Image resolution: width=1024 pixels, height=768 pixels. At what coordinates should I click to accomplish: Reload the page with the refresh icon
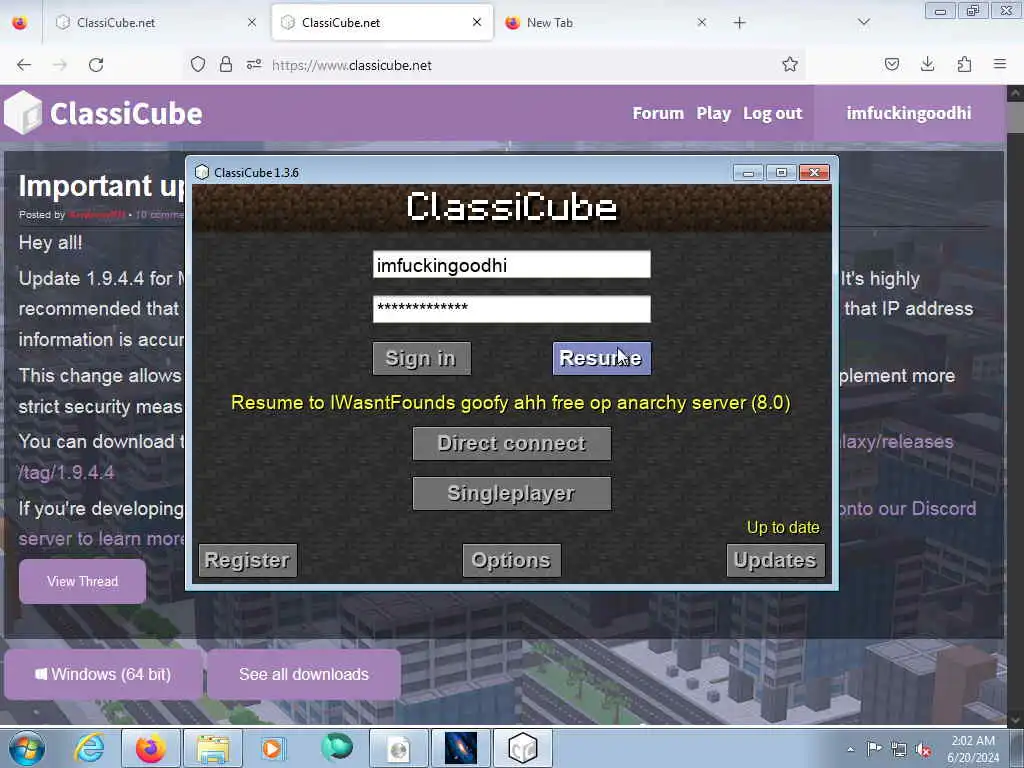96,65
